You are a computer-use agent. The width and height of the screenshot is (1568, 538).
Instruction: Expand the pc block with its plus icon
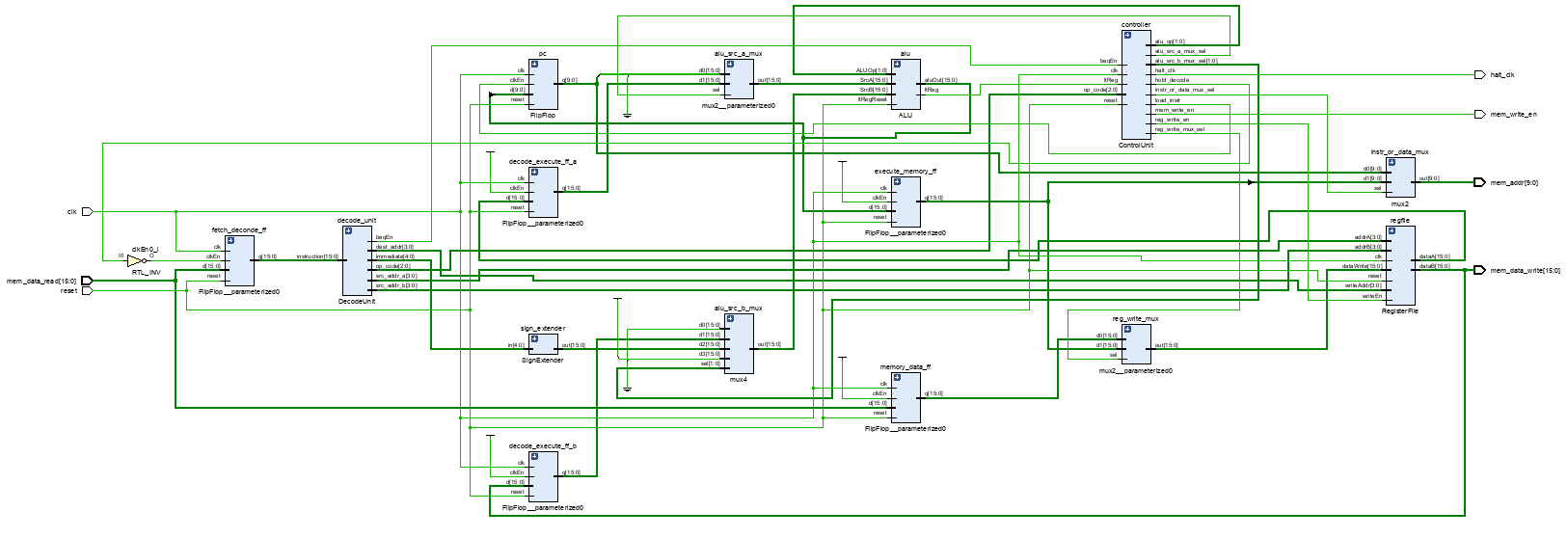click(x=534, y=65)
